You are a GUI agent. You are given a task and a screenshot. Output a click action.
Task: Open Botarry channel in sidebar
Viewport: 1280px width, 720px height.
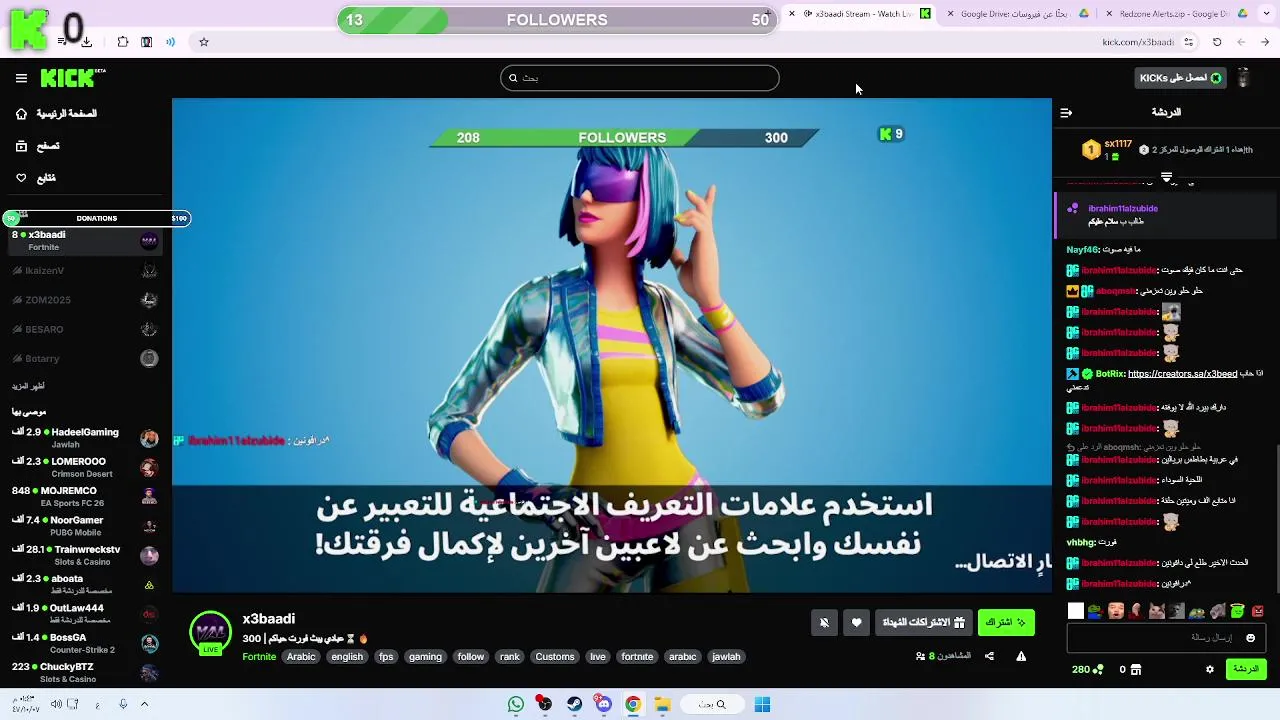pos(85,358)
